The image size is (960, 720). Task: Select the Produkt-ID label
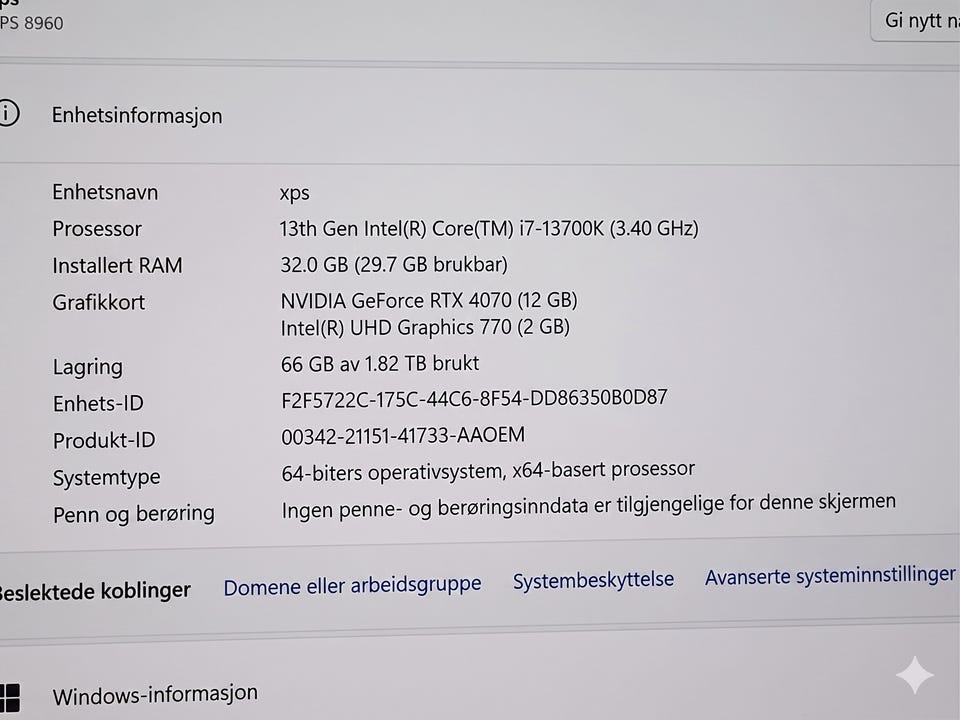click(104, 440)
